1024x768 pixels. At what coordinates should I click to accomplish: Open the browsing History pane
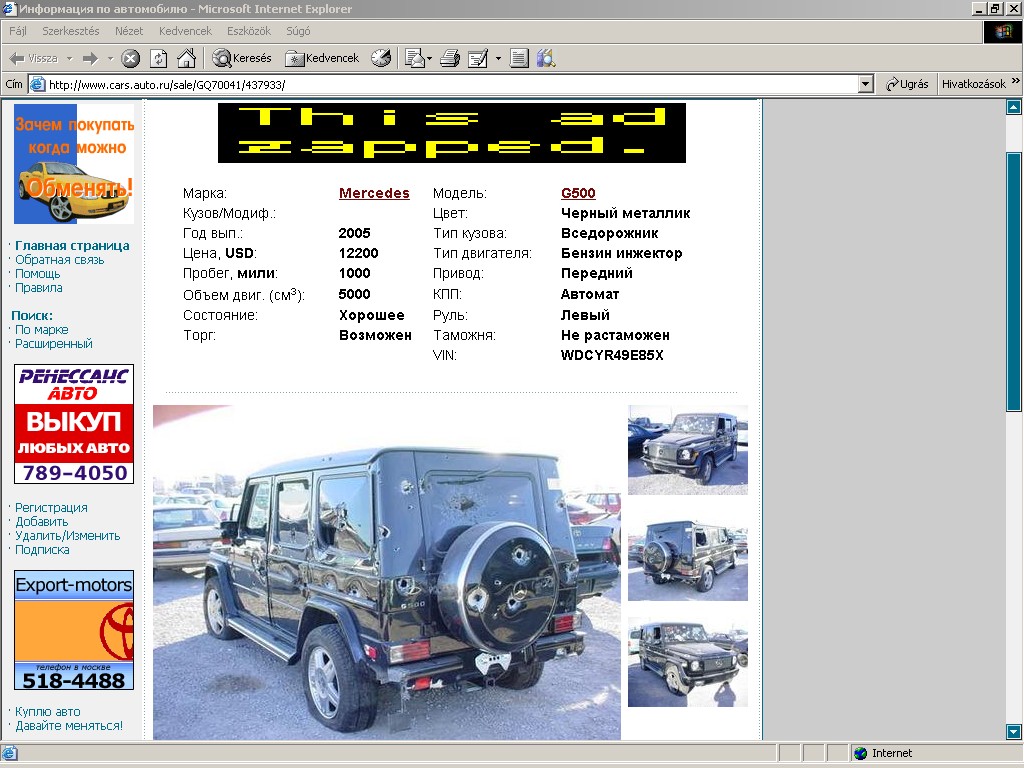pos(381,59)
